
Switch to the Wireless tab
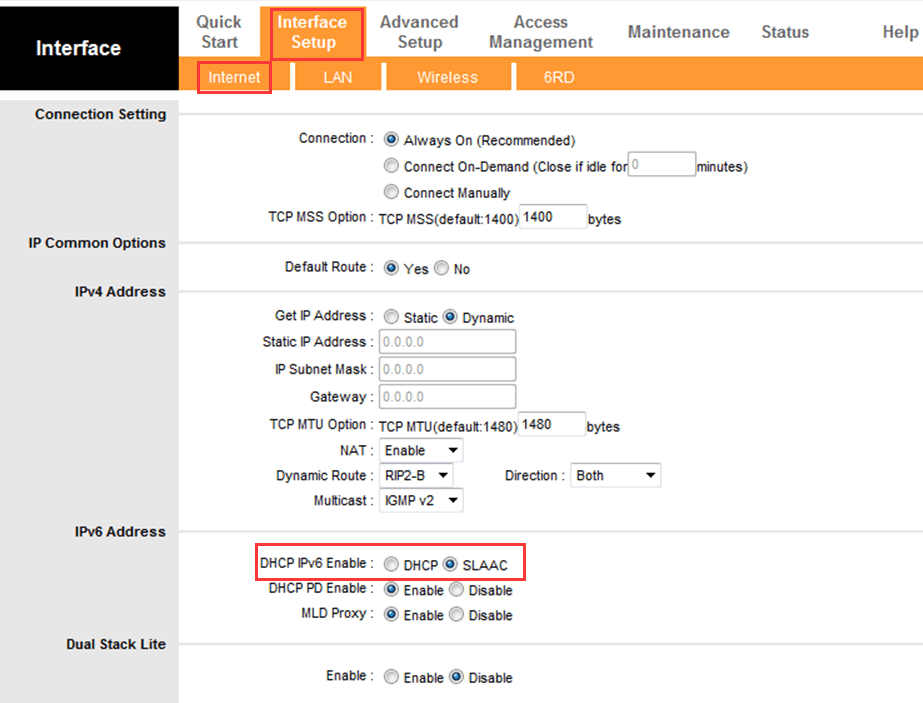point(446,77)
